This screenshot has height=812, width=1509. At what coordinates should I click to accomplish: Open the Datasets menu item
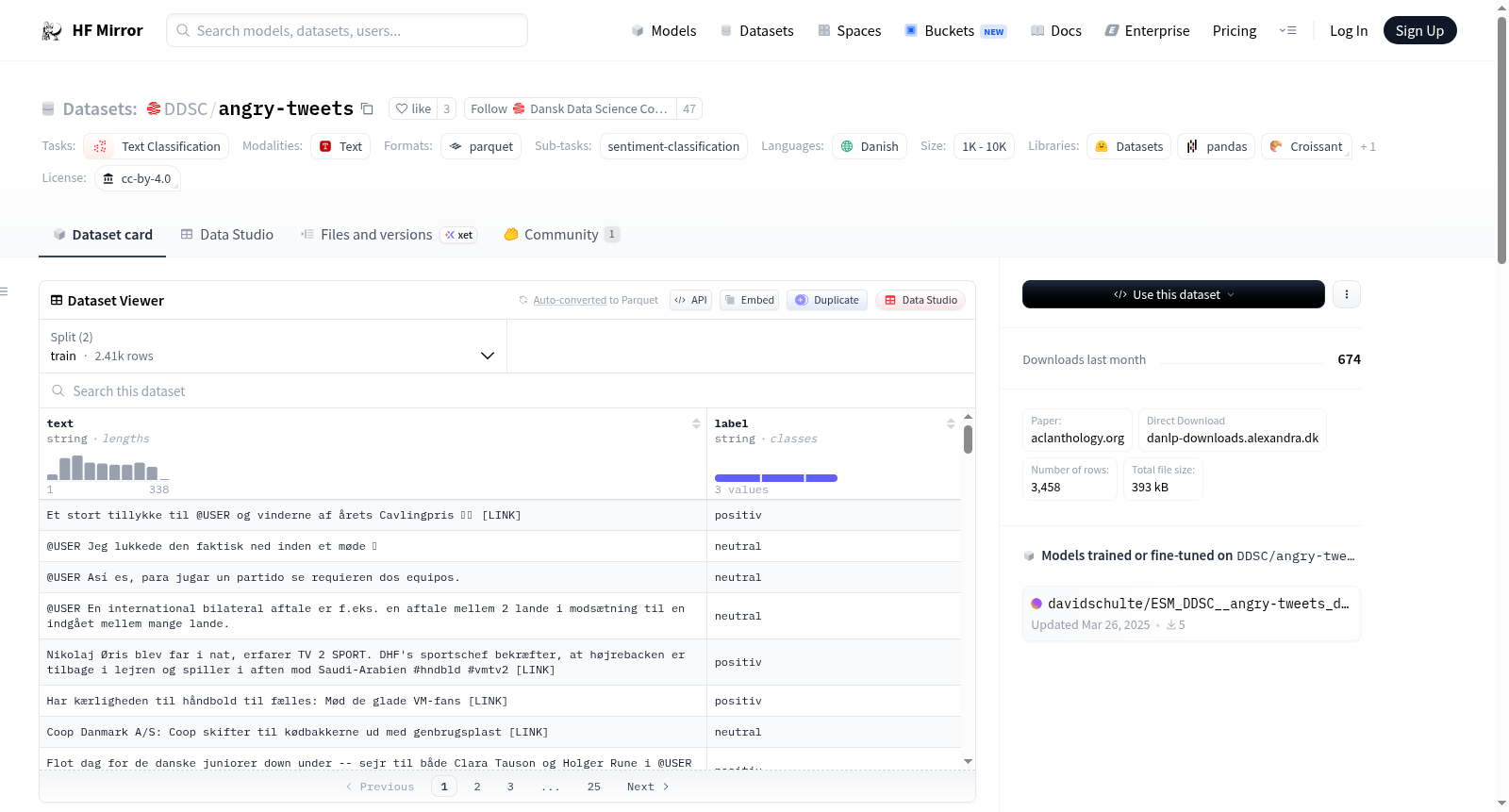coord(756,31)
